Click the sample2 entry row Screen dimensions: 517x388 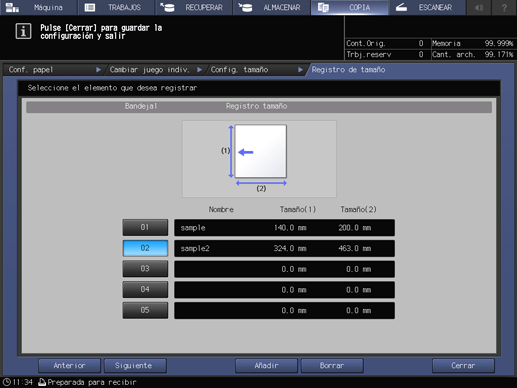point(284,248)
